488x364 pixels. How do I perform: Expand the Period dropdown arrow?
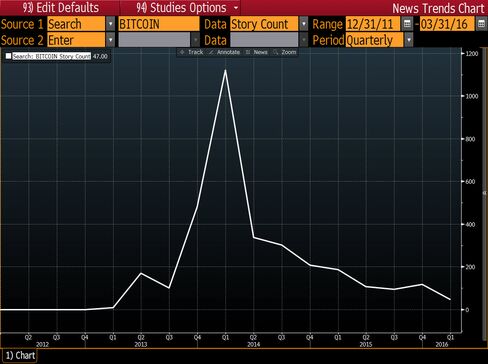point(409,40)
